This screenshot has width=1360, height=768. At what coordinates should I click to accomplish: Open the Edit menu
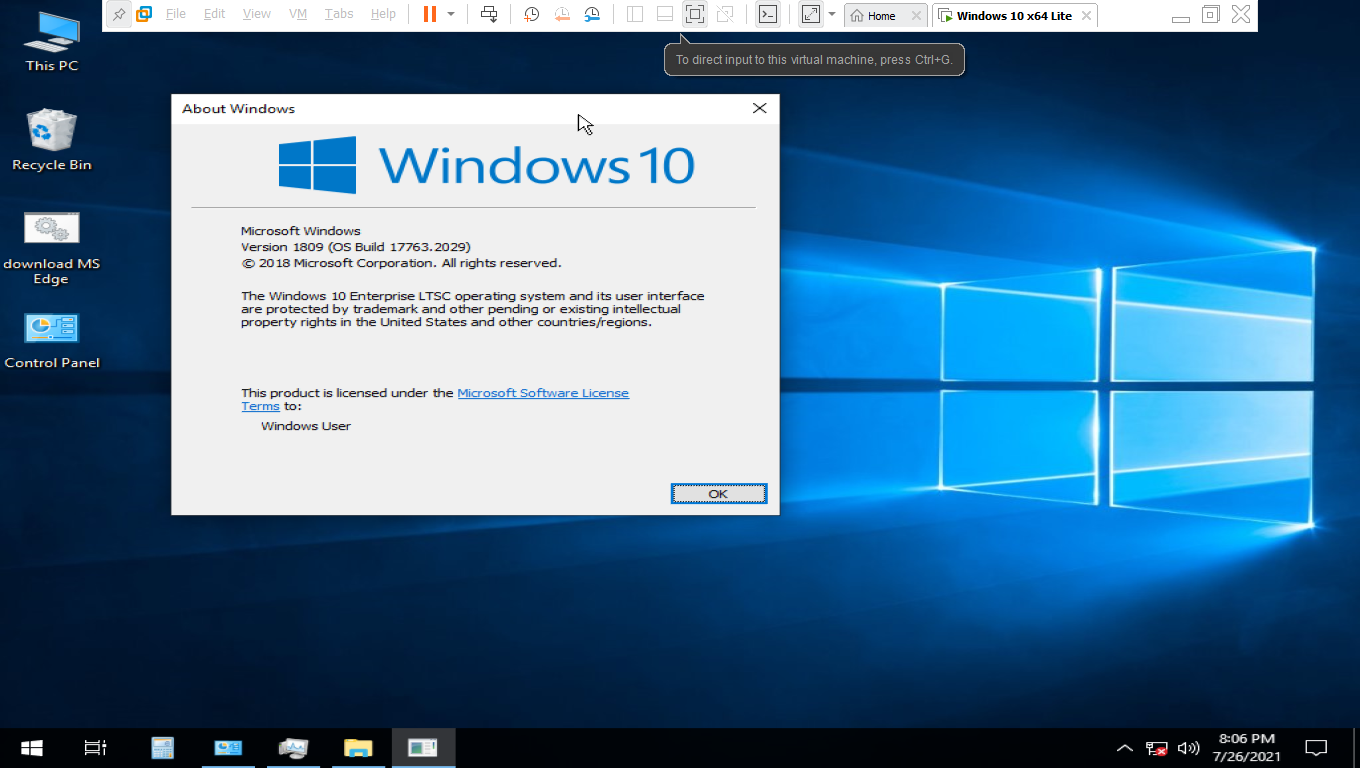214,14
